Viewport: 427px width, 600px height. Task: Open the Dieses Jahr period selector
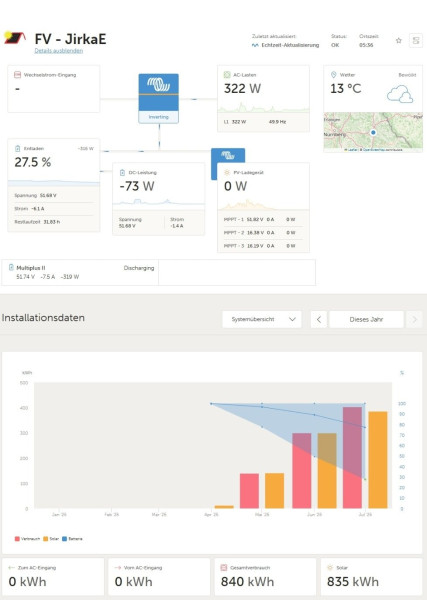coord(366,319)
